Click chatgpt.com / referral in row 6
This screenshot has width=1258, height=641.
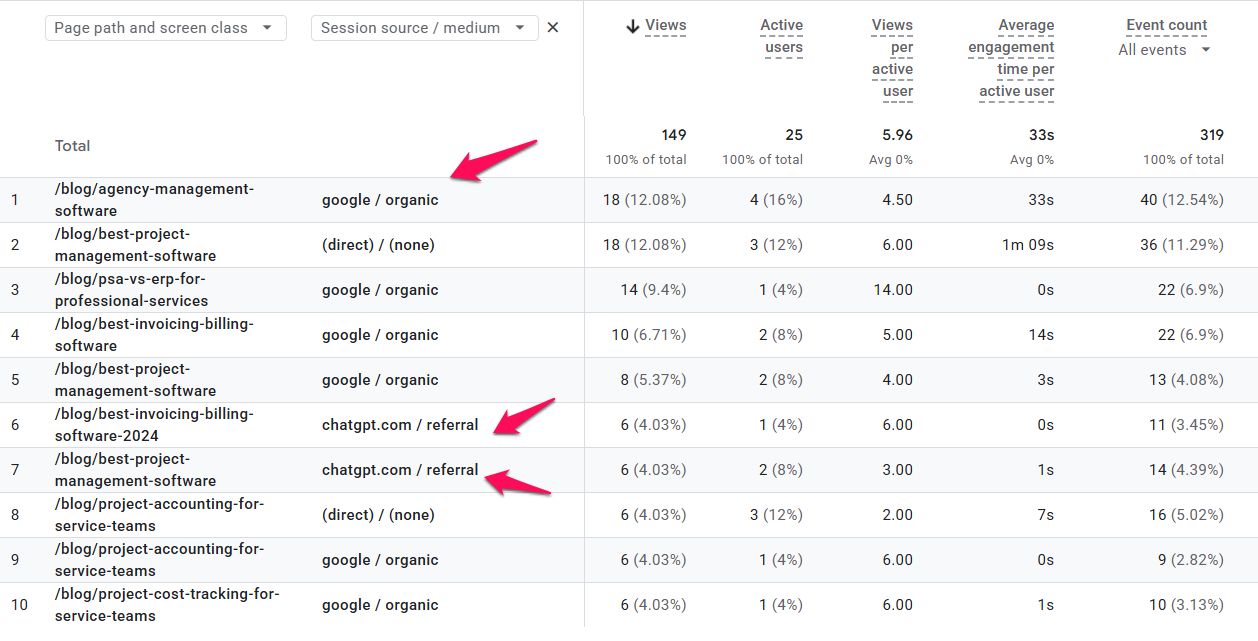pos(400,425)
